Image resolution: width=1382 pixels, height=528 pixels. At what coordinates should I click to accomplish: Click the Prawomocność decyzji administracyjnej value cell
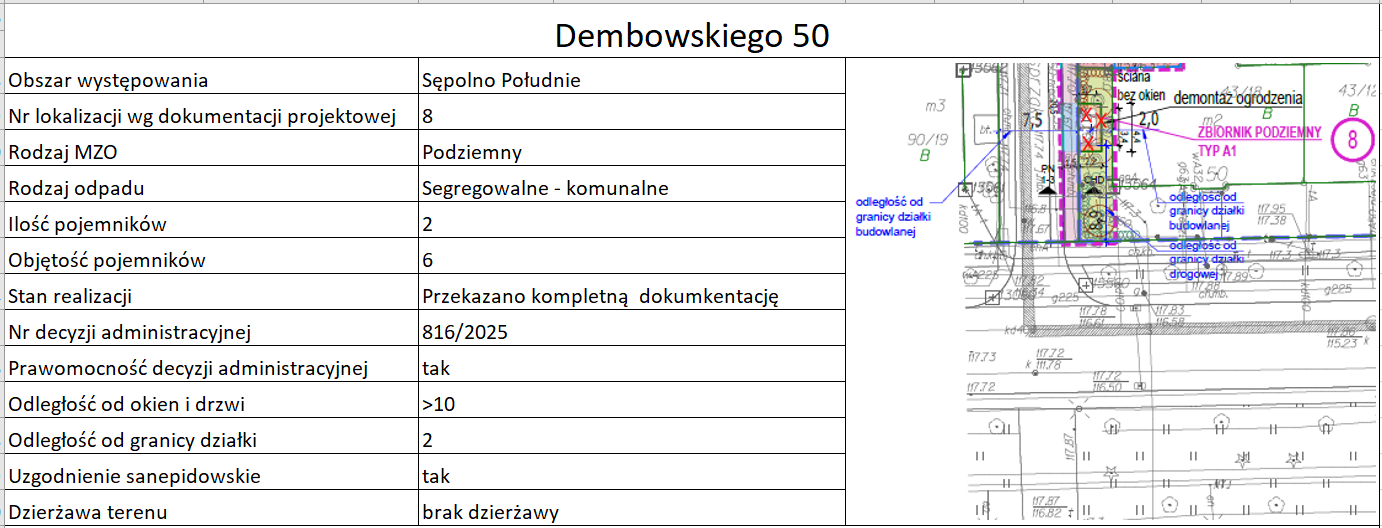click(436, 368)
